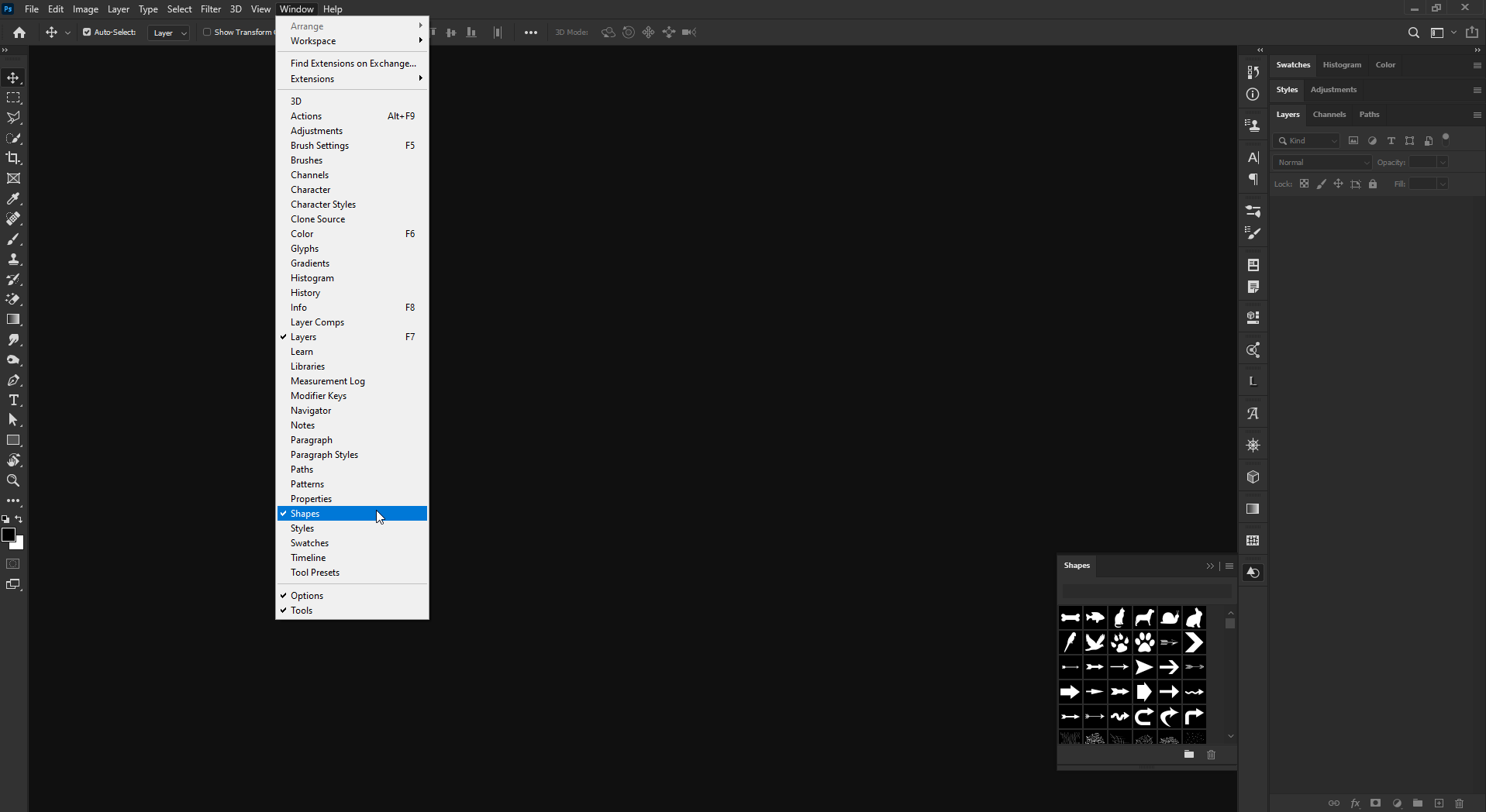
Task: Enable the Auto-Select checkbox
Action: (88, 32)
